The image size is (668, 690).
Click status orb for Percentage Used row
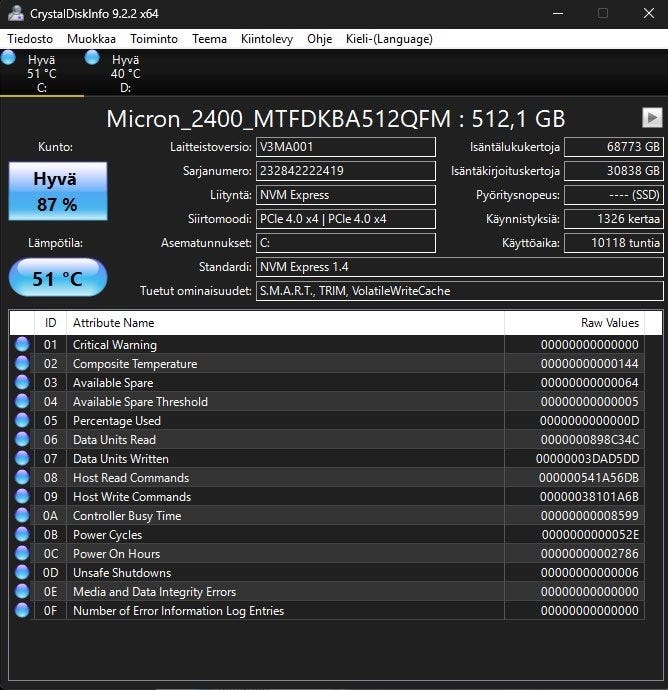click(x=22, y=420)
